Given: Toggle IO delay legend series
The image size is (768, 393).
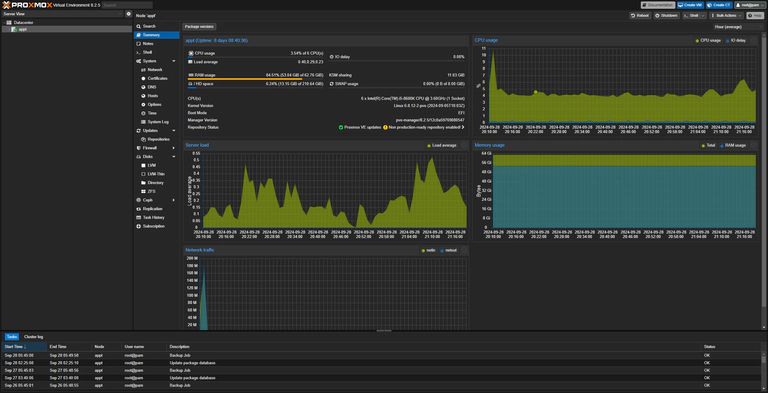Looking at the screenshot, I should coord(736,41).
